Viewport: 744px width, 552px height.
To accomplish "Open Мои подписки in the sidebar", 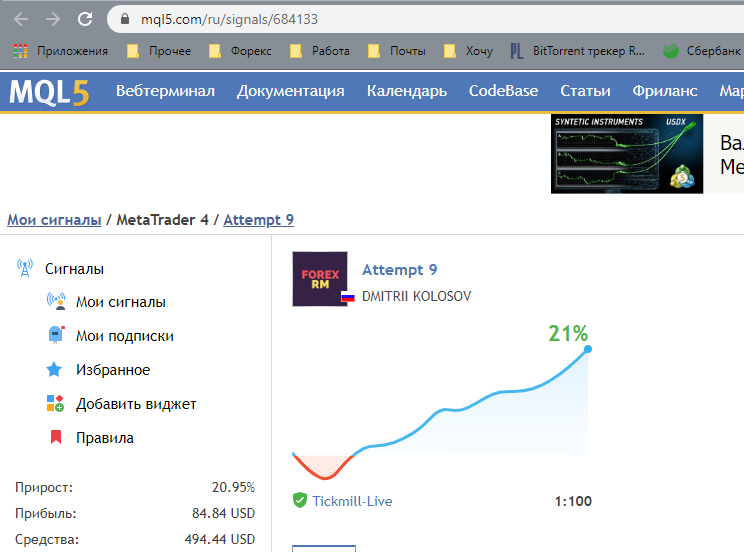I will (x=125, y=336).
